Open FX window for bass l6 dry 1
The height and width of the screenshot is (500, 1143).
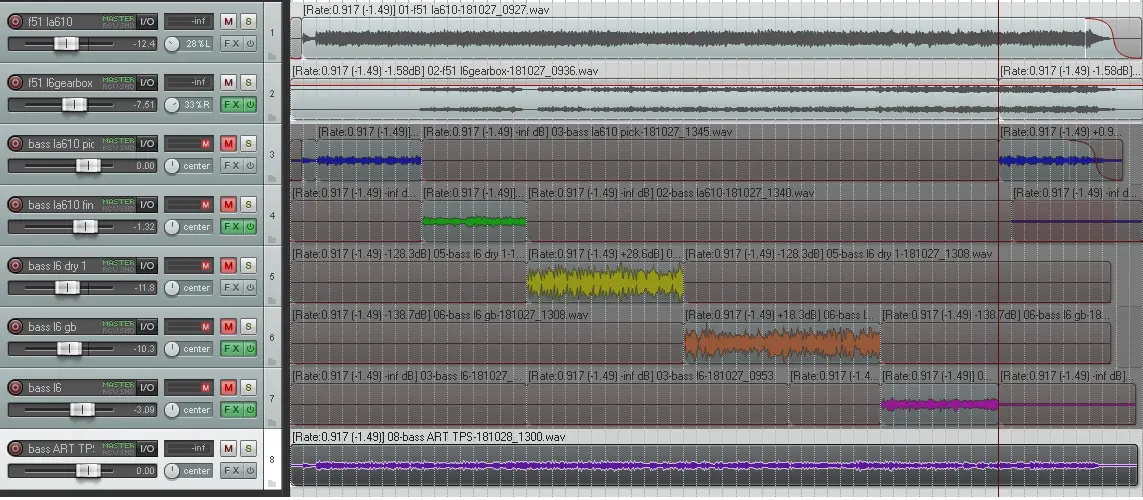(227, 288)
